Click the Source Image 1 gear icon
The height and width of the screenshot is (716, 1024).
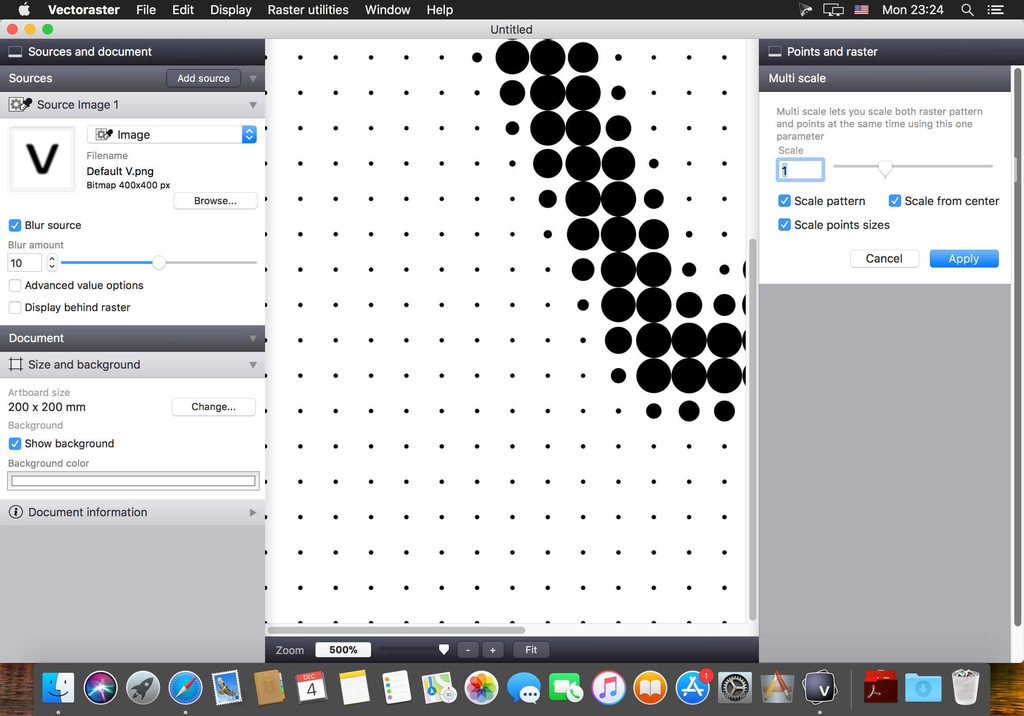pyautogui.click(x=20, y=105)
